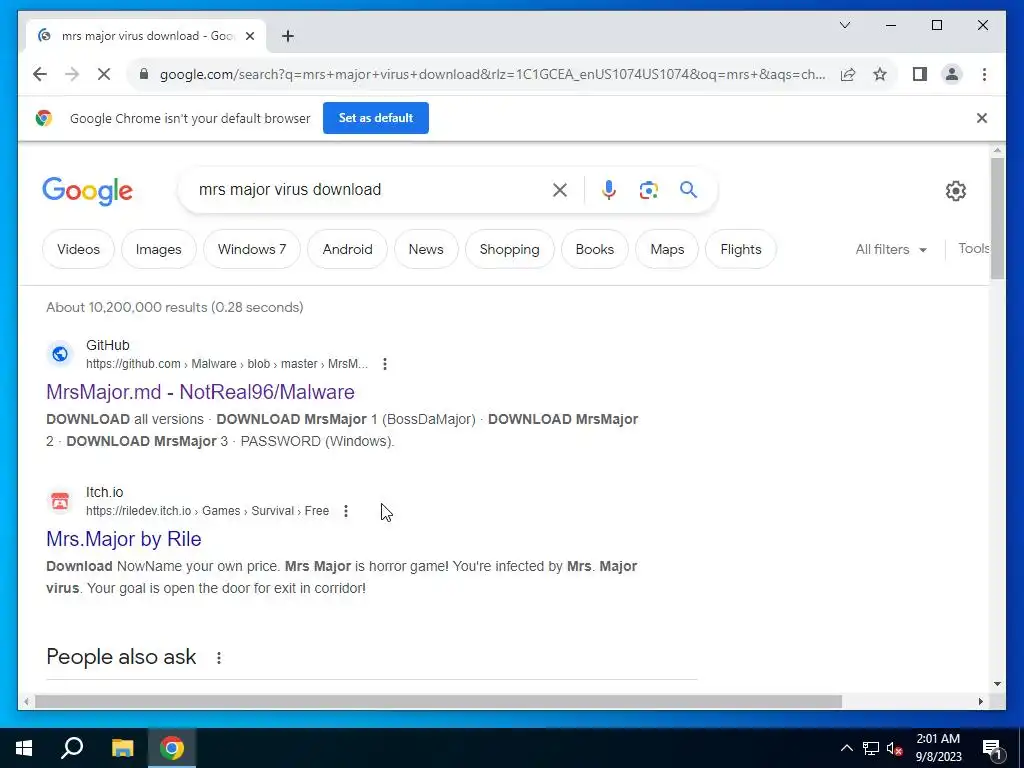Open File Explorer from the taskbar
Viewport: 1024px width, 768px height.
122,748
